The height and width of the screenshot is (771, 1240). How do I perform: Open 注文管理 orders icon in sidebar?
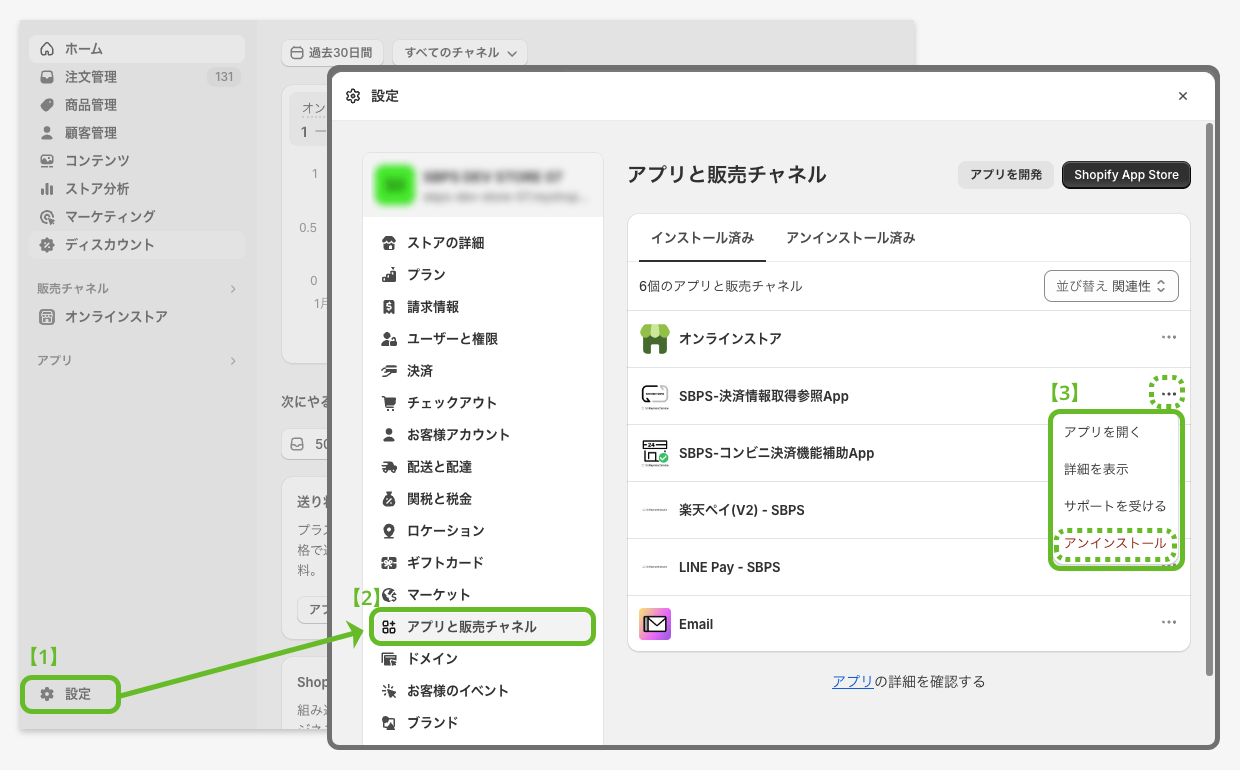(x=47, y=77)
